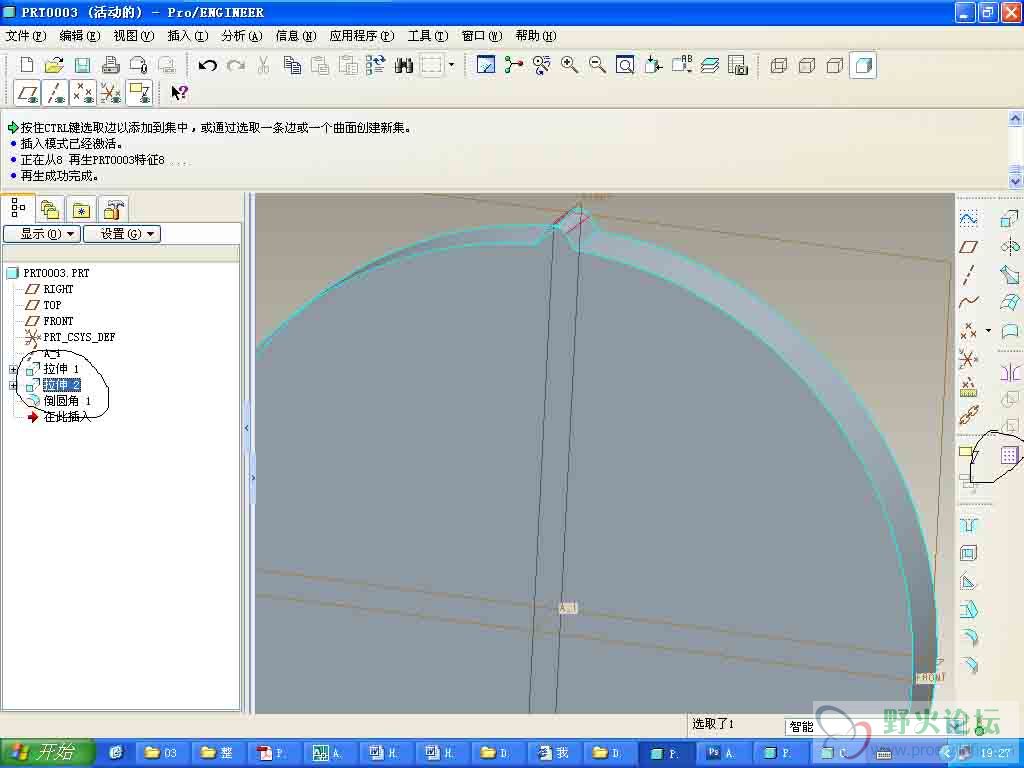Open a file using the folder icon
The height and width of the screenshot is (768, 1024).
[54, 65]
